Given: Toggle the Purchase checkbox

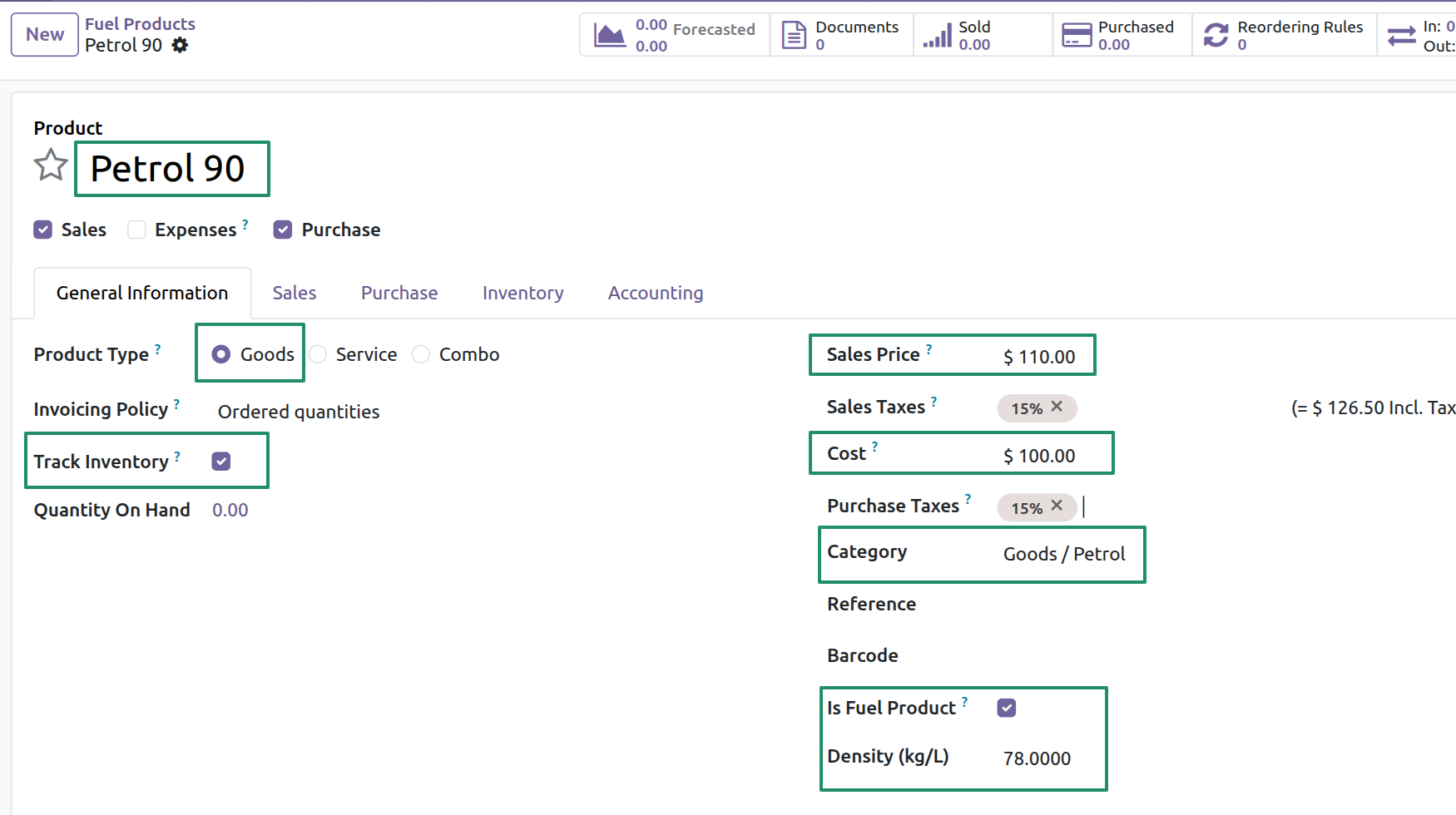Looking at the screenshot, I should tap(283, 230).
